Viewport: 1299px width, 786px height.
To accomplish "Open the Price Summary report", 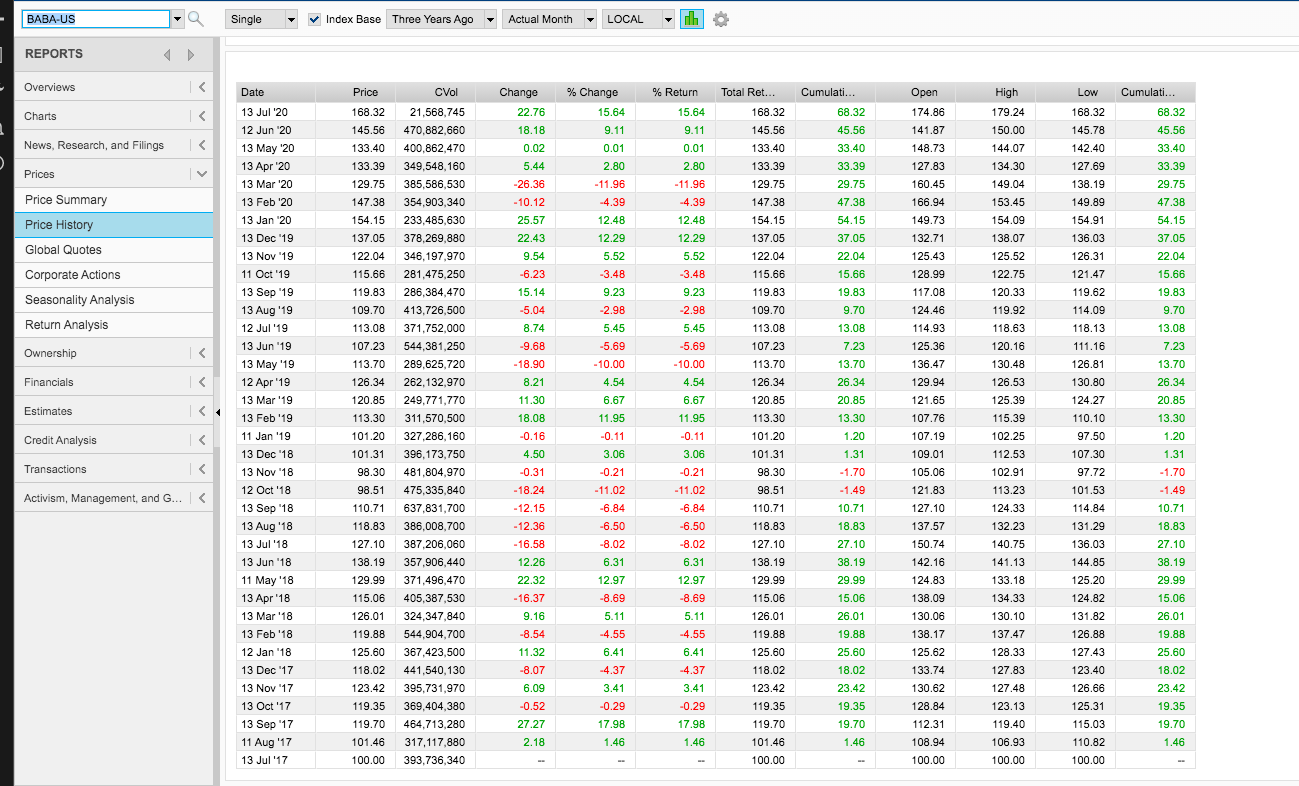I will pyautogui.click(x=114, y=200).
